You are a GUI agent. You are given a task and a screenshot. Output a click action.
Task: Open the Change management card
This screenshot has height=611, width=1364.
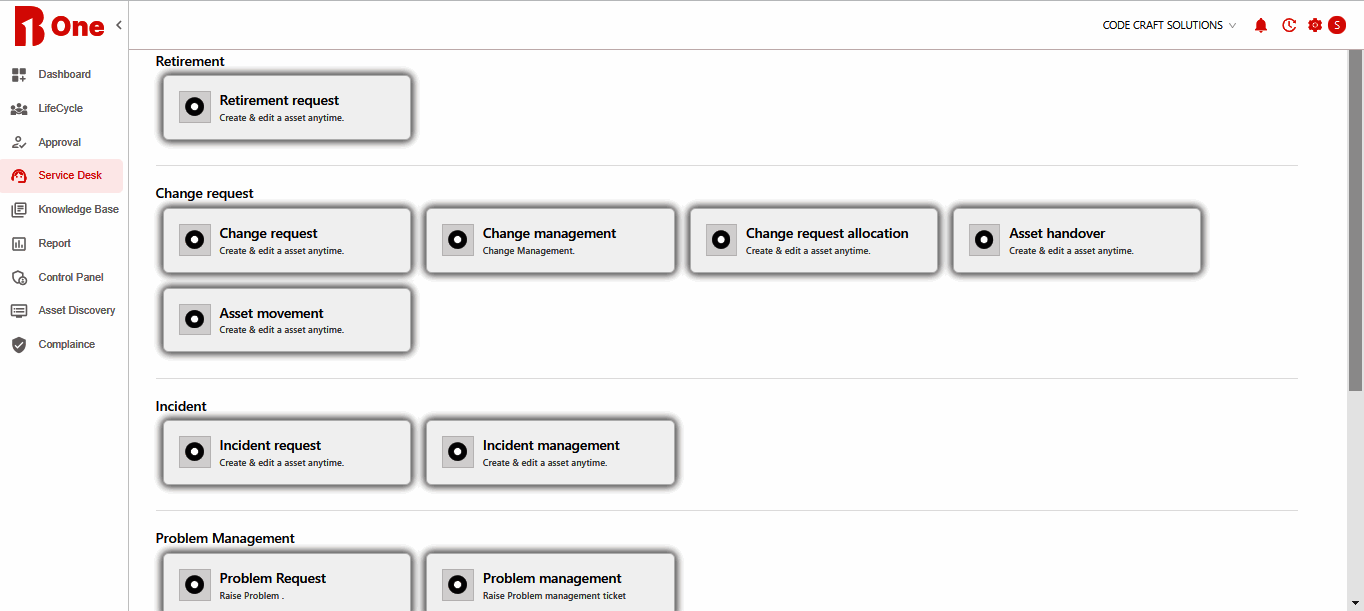550,240
